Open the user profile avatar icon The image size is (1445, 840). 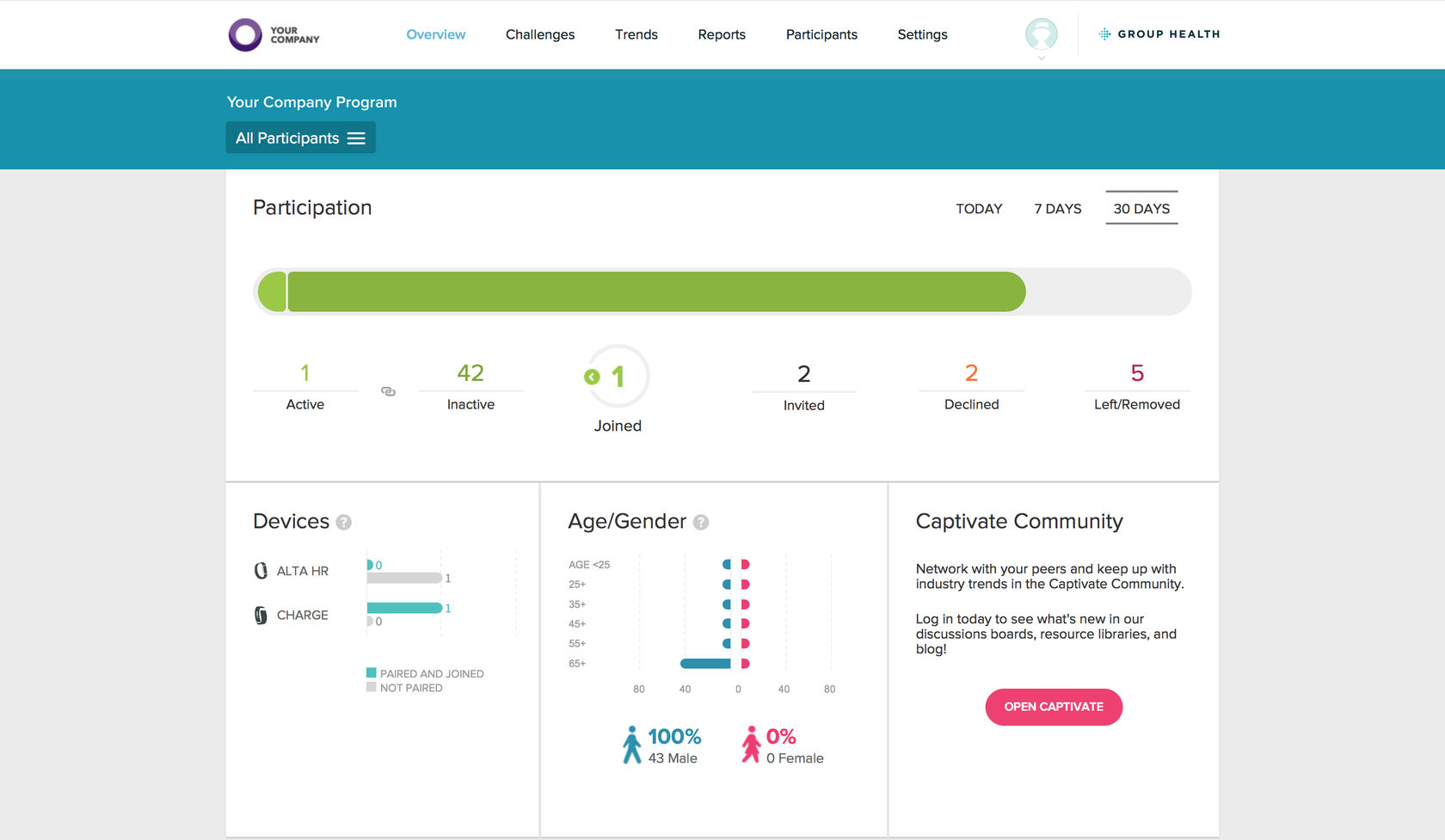(1041, 34)
